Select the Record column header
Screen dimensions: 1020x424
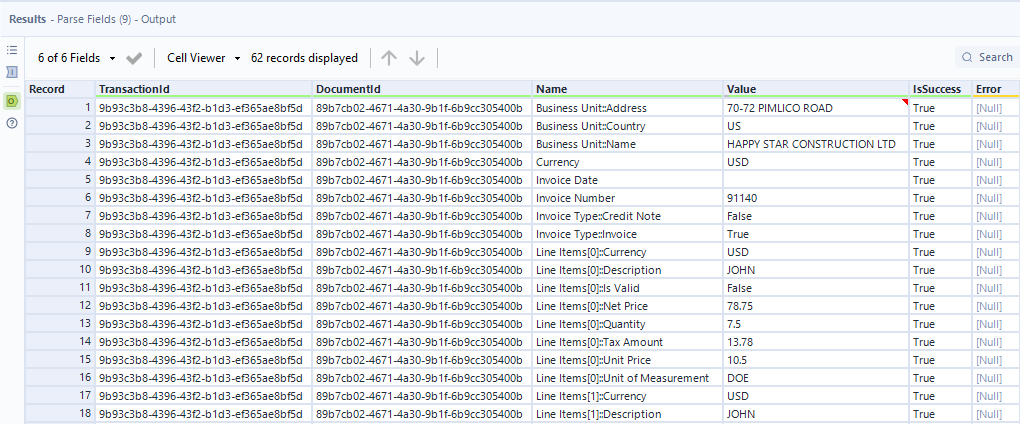pyautogui.click(x=60, y=89)
